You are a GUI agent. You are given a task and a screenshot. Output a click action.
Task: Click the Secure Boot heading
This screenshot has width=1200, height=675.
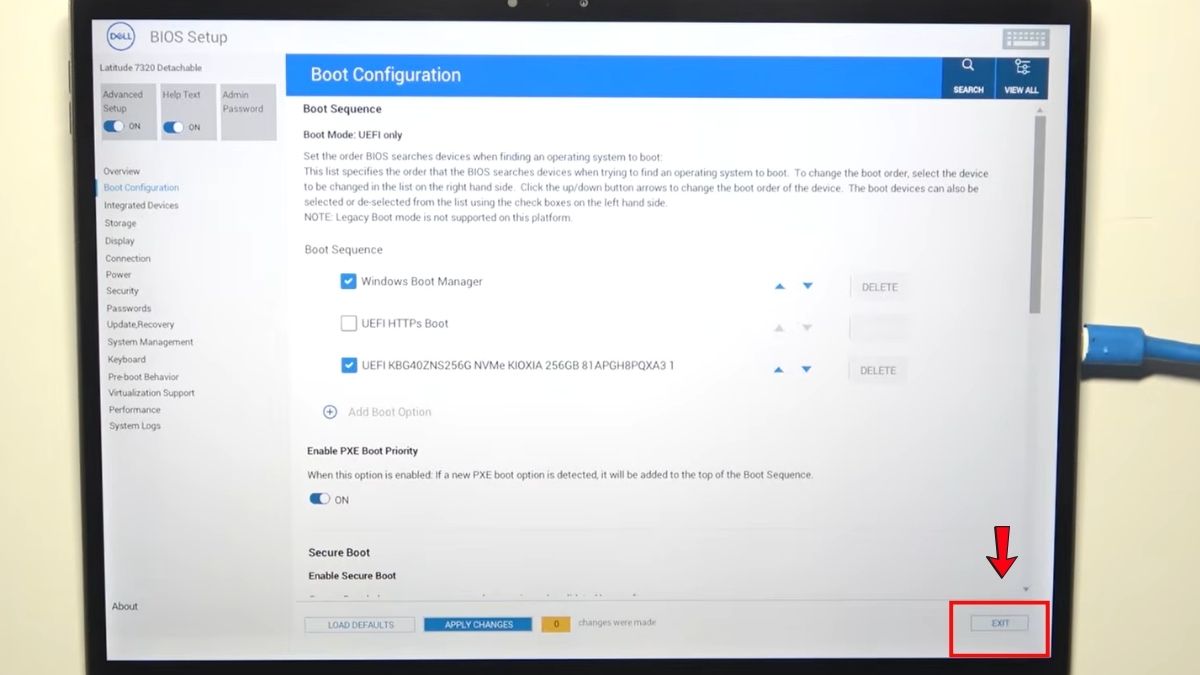click(x=340, y=553)
